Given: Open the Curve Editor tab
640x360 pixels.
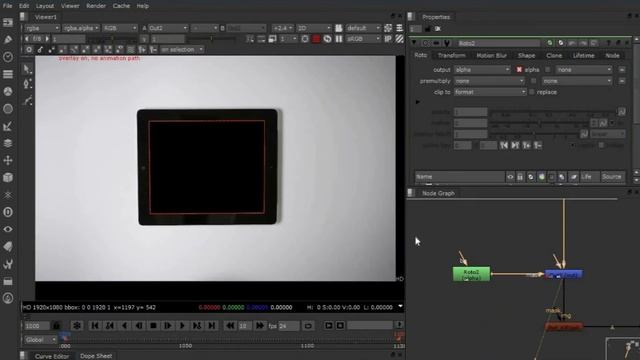Looking at the screenshot, I should click(51, 356).
